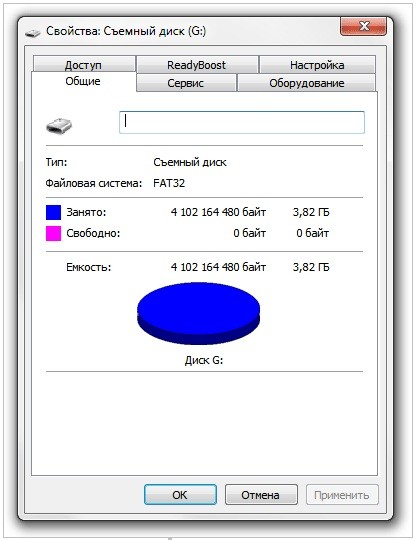The width and height of the screenshot is (416, 540).
Task: Confirm with the OK button
Action: [x=180, y=495]
